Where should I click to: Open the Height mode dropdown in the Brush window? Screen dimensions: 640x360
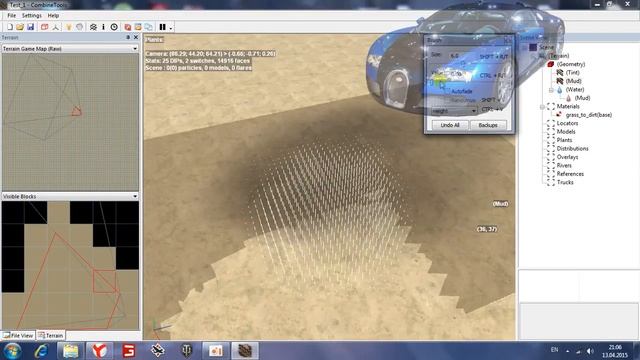[x=454, y=111]
